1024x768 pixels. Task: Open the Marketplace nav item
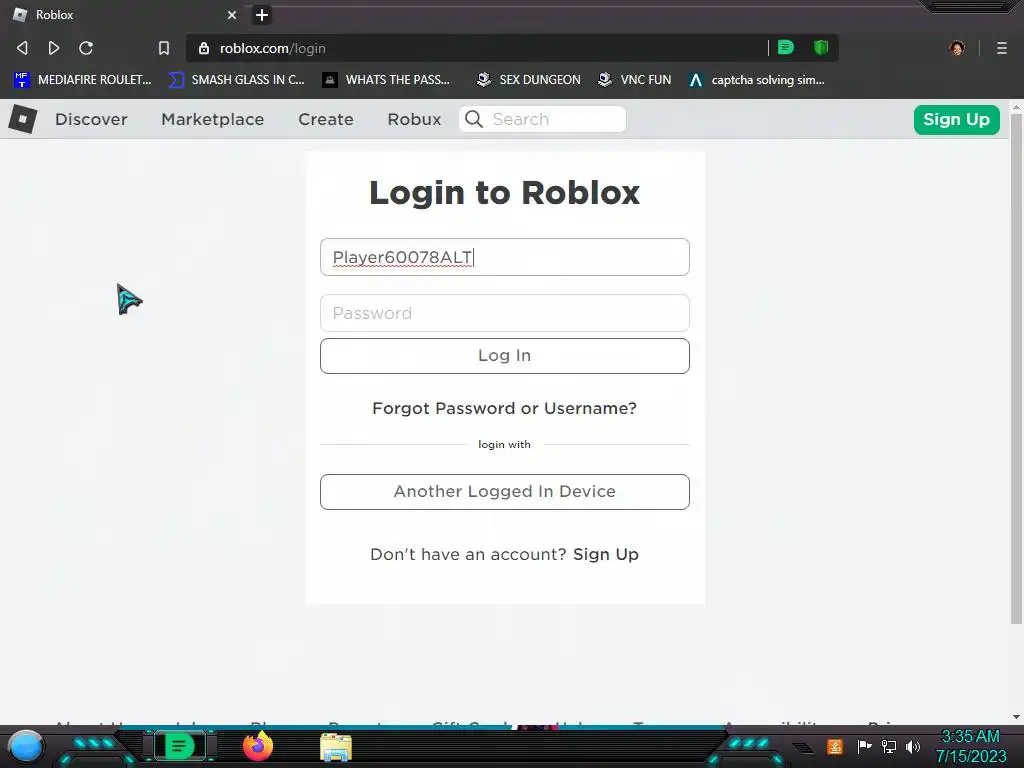point(213,120)
